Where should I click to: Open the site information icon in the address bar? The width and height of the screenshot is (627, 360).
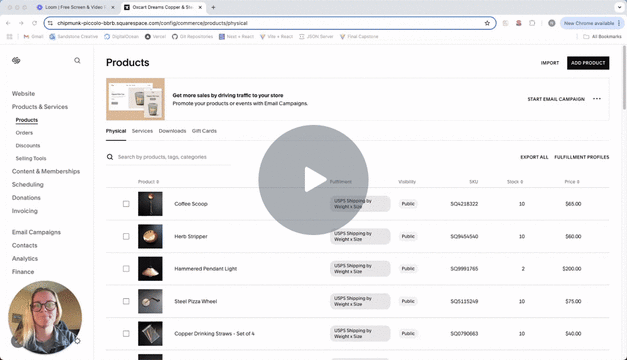50,23
